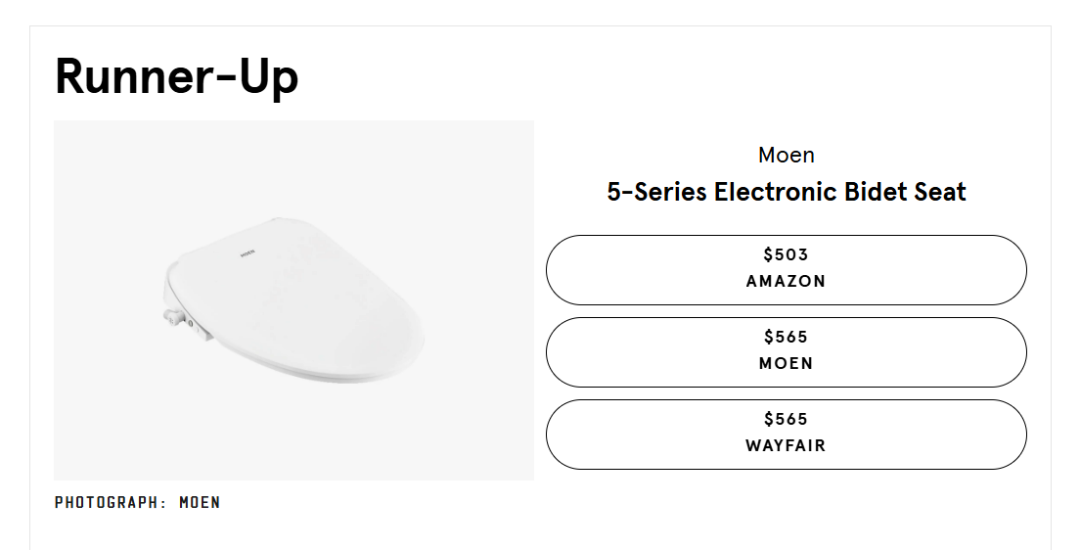Click the Moen brand name above title

[x=786, y=155]
